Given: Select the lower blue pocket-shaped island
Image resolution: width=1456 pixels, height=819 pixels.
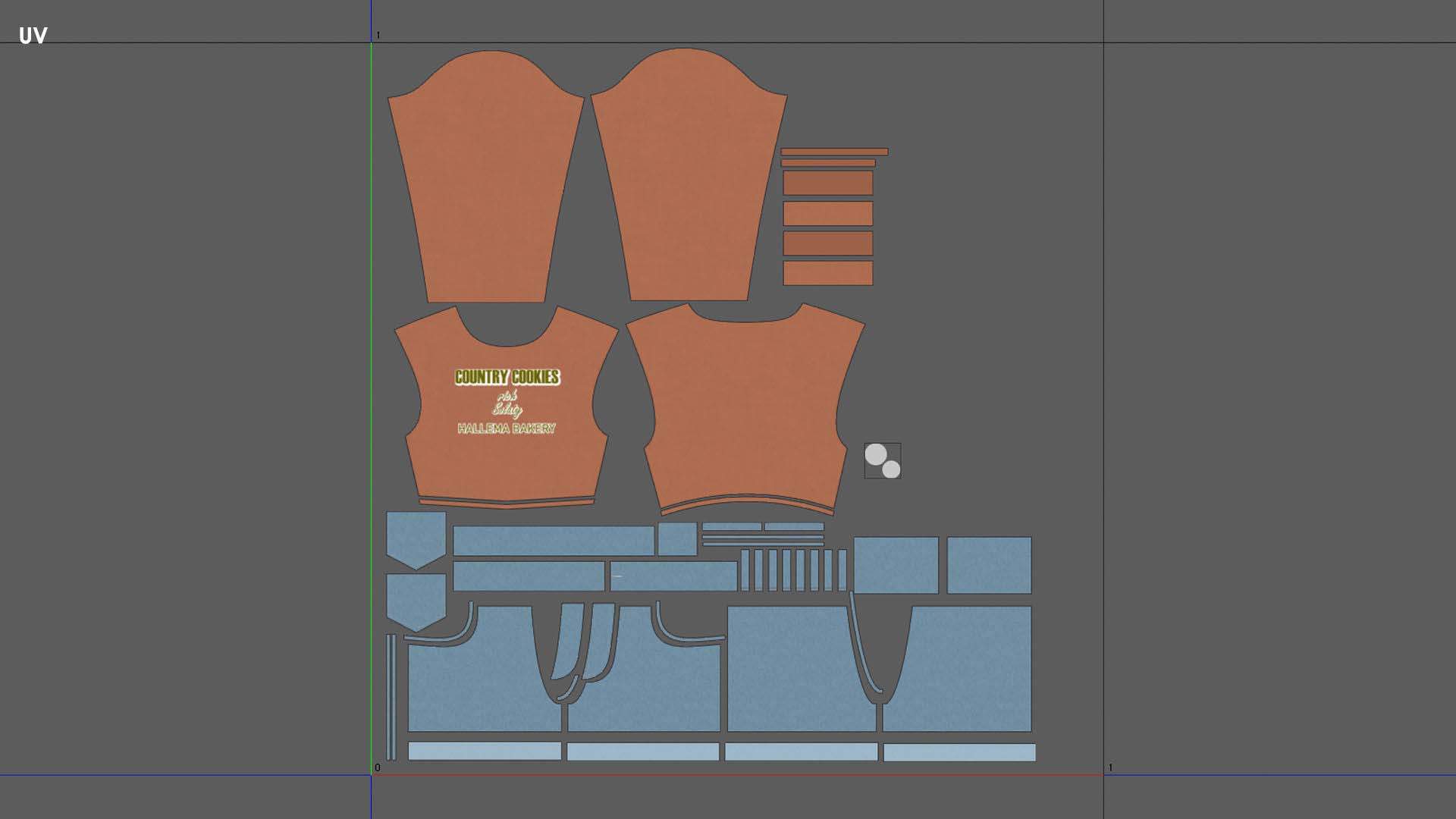Looking at the screenshot, I should (416, 599).
